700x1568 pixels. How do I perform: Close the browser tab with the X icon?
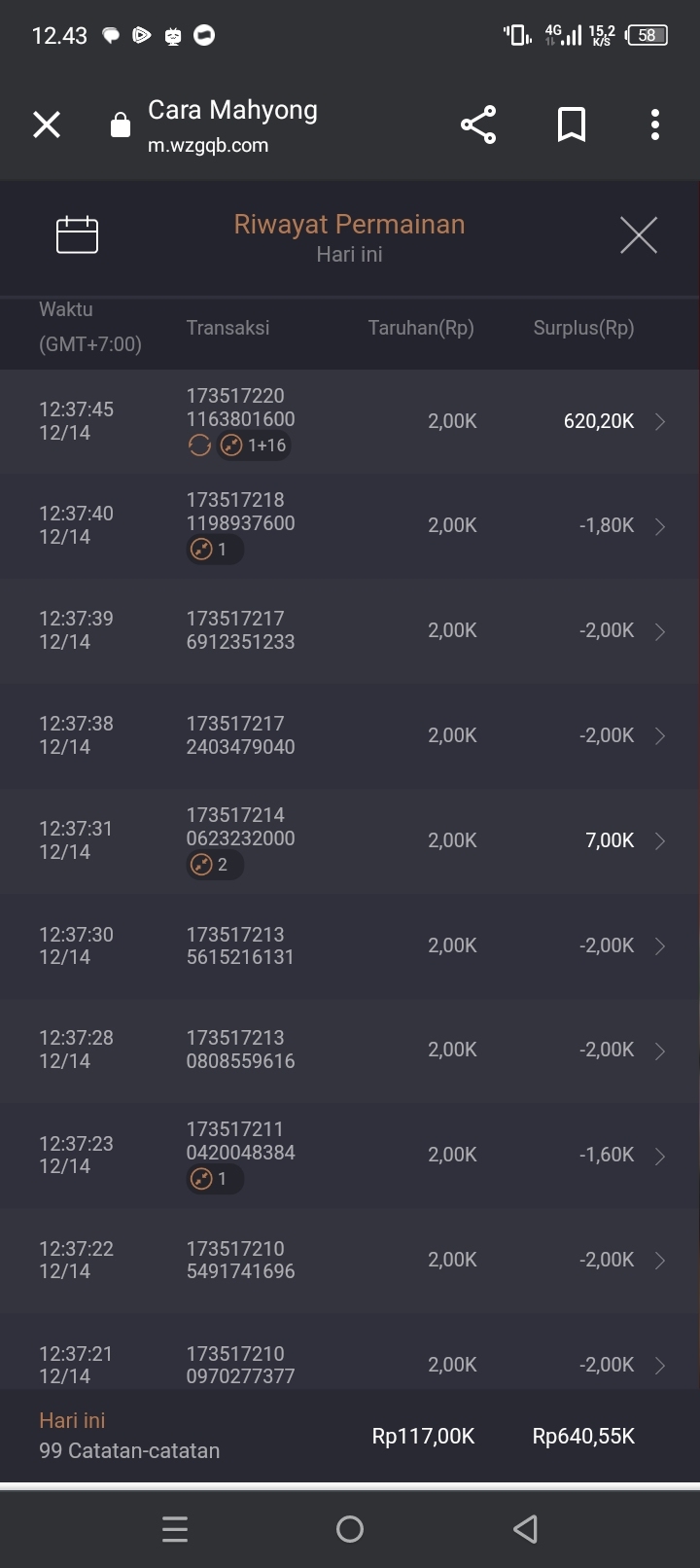point(47,125)
